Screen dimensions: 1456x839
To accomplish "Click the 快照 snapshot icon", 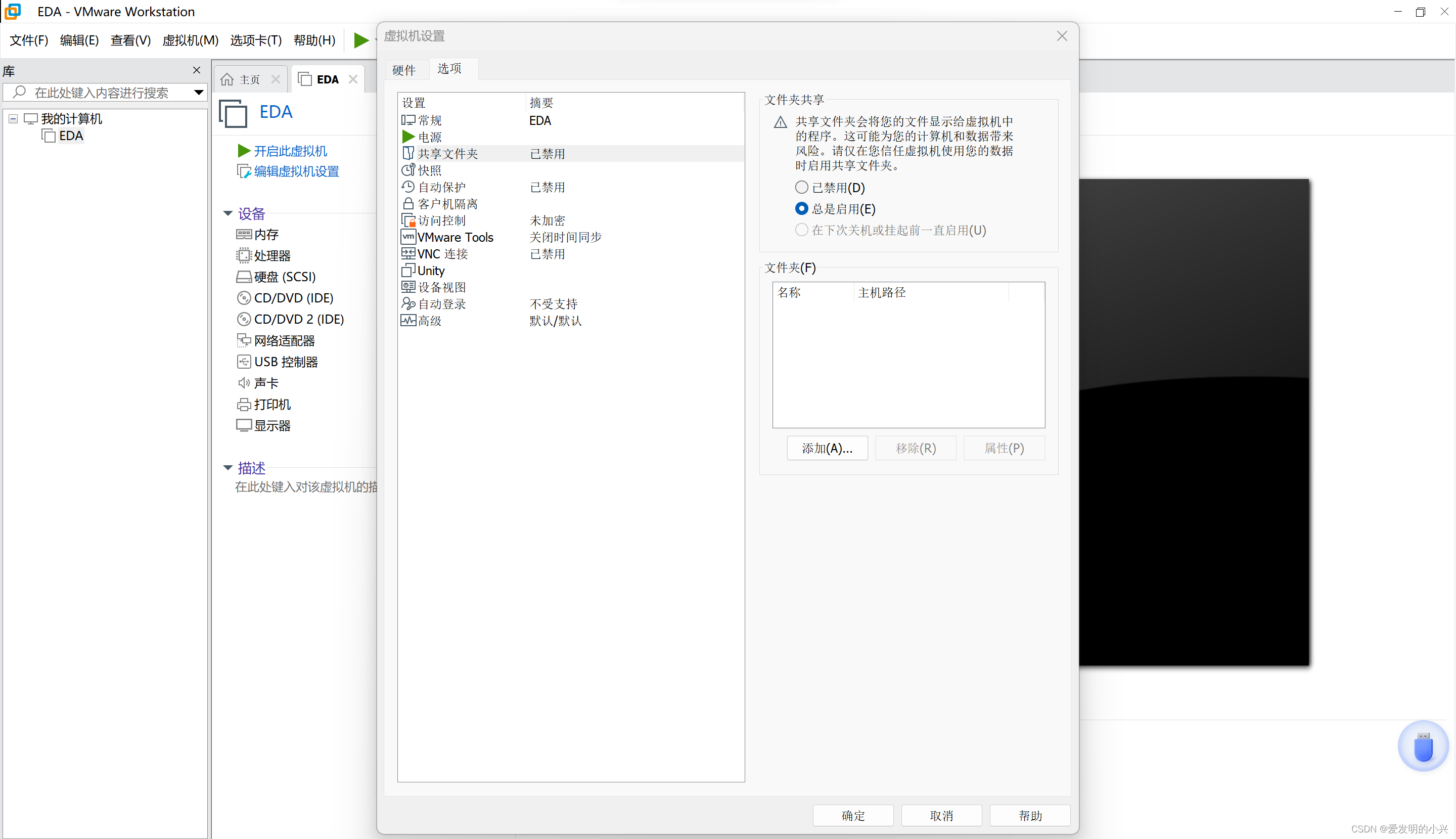I will pyautogui.click(x=408, y=170).
